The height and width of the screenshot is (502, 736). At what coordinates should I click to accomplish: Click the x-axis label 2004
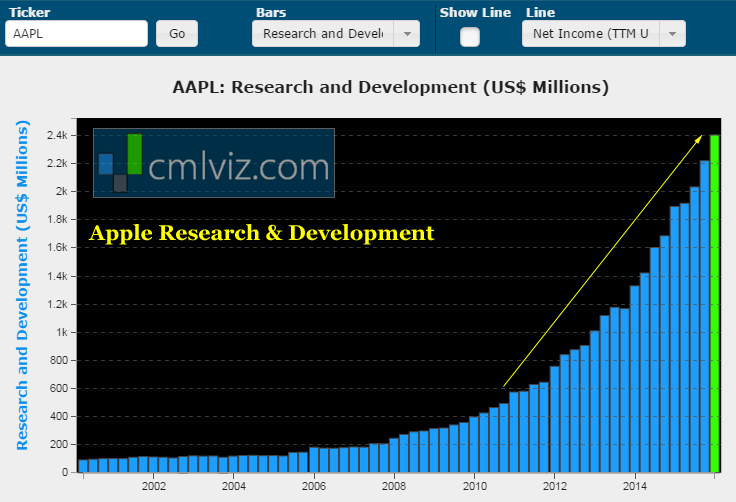pyautogui.click(x=234, y=486)
